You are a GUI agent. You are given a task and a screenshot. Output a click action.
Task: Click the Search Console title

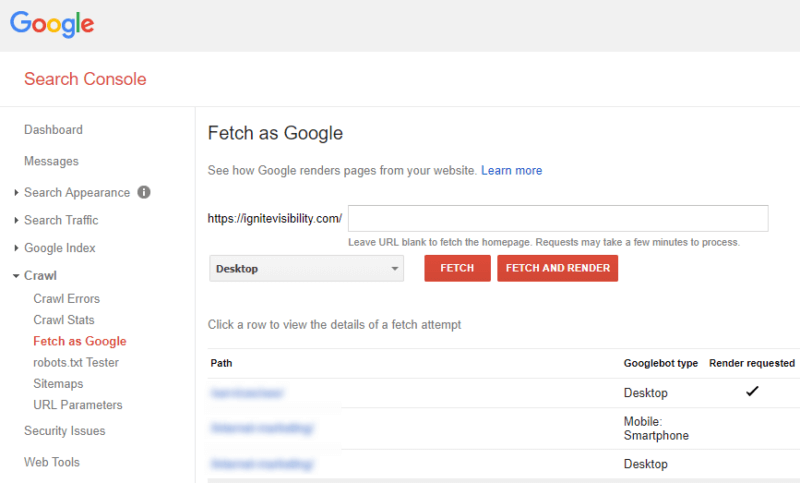[85, 79]
